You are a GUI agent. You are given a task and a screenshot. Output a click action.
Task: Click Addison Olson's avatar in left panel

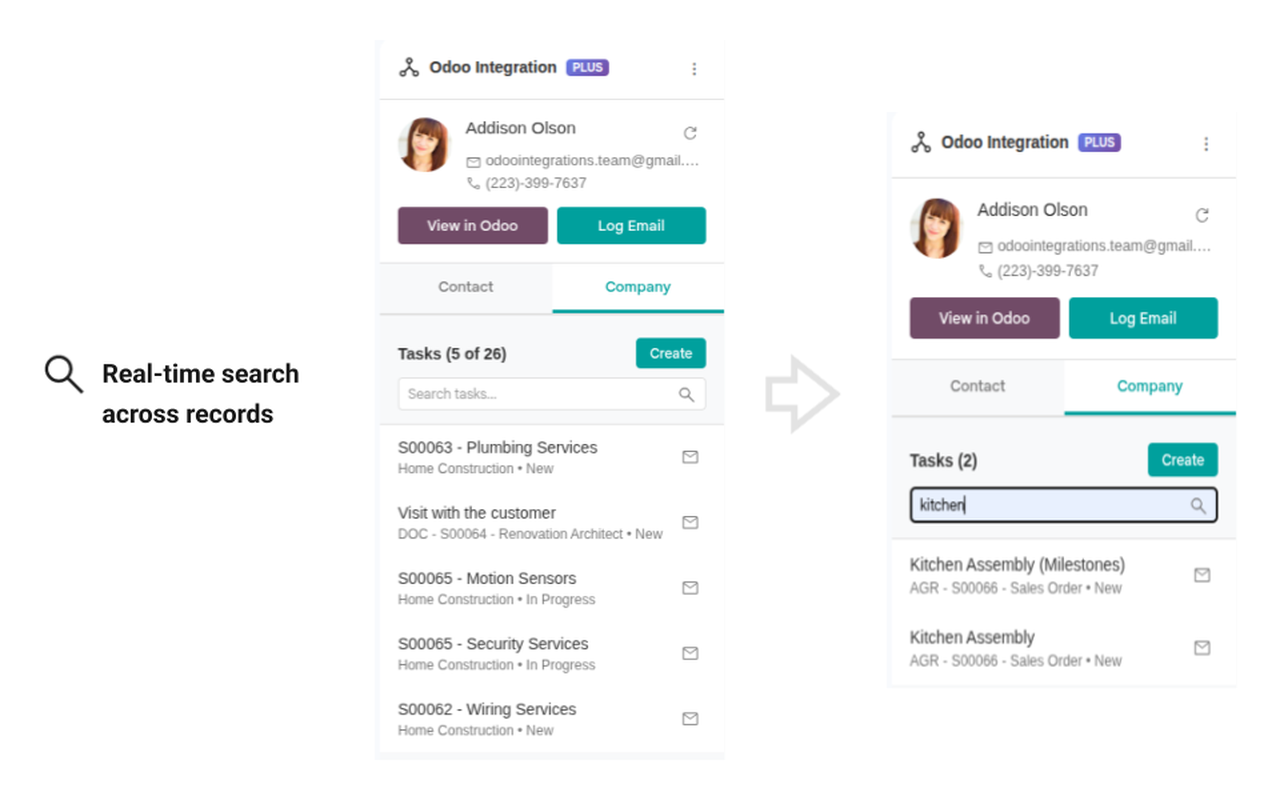tap(424, 145)
